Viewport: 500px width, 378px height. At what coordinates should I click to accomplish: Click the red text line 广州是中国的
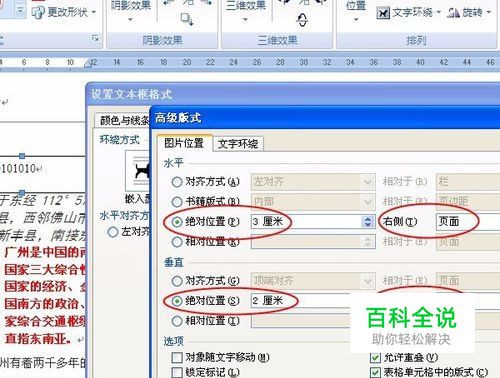tap(45, 252)
